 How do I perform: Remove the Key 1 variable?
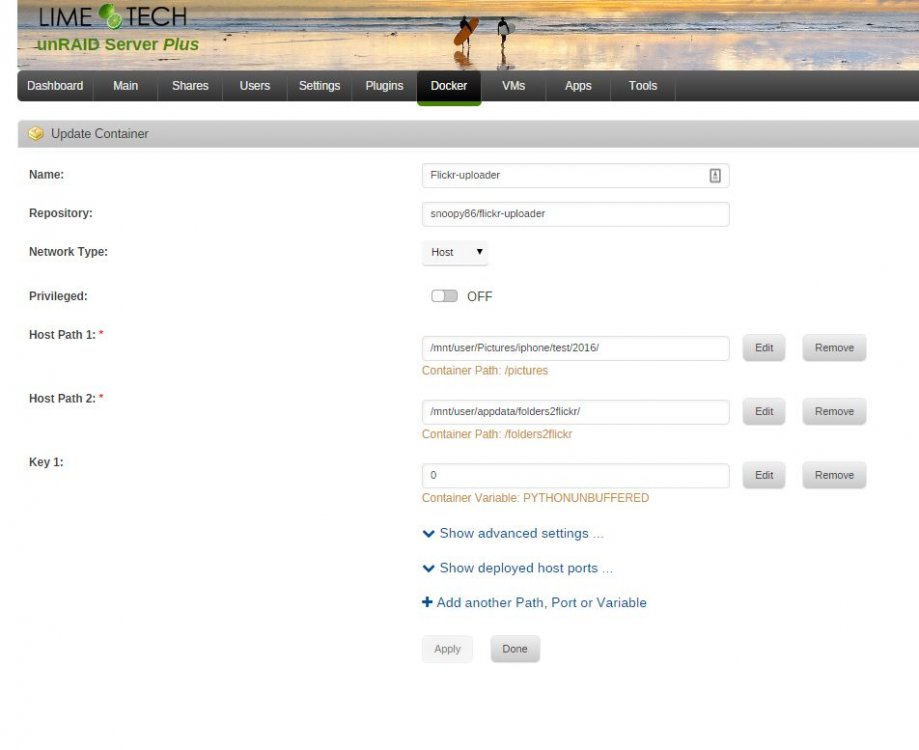pos(834,476)
